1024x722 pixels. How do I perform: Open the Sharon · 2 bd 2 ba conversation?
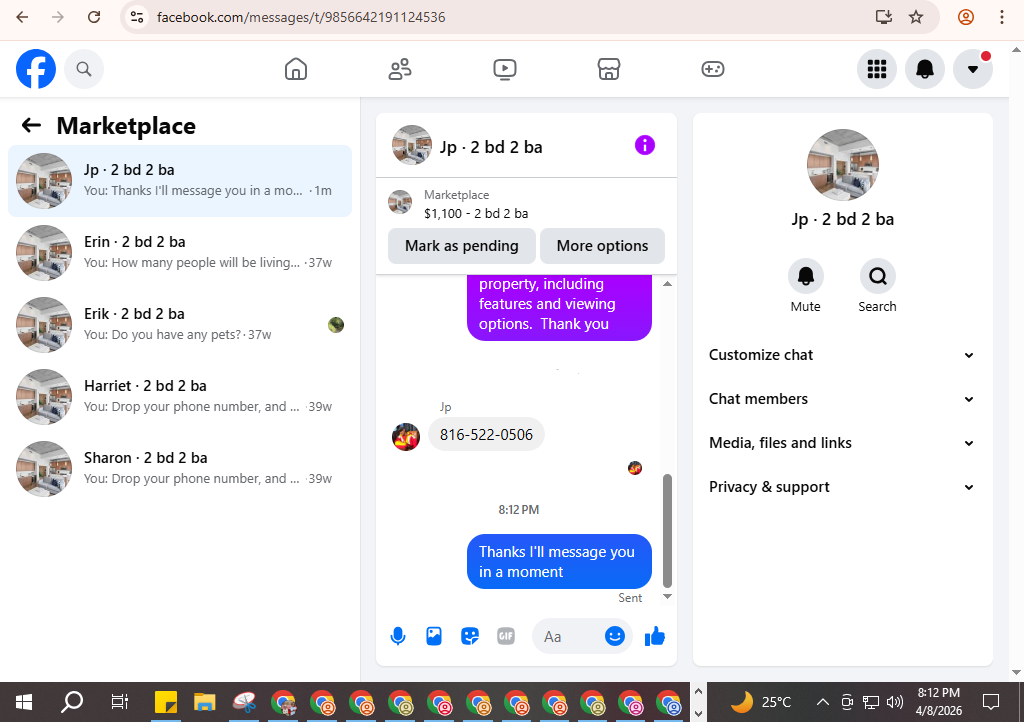180,468
